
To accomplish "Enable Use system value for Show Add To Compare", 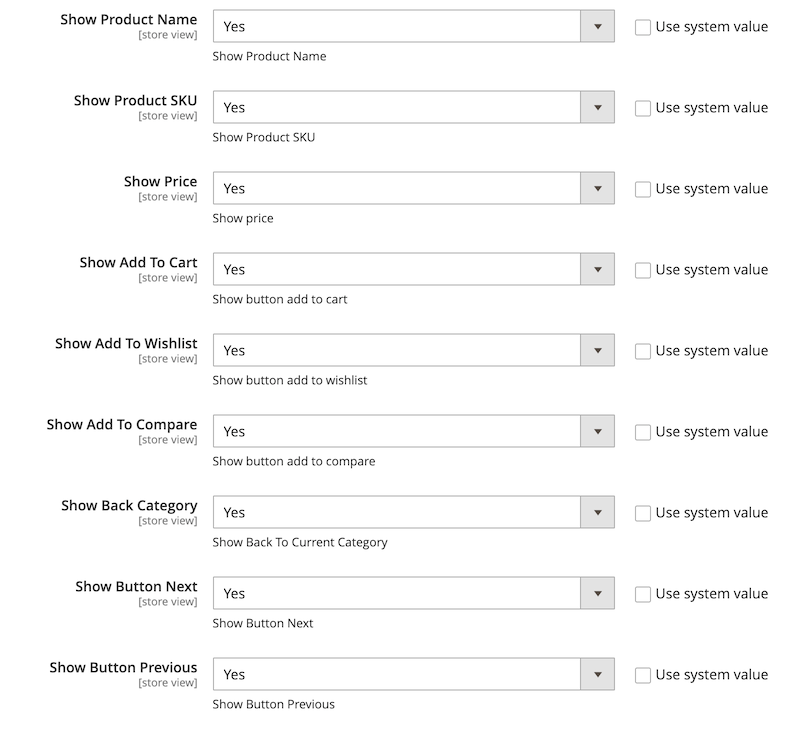I will coord(643,432).
